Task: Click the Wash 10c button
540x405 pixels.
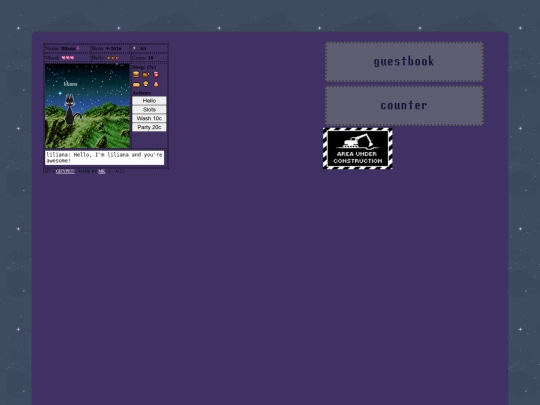Action: [x=149, y=118]
